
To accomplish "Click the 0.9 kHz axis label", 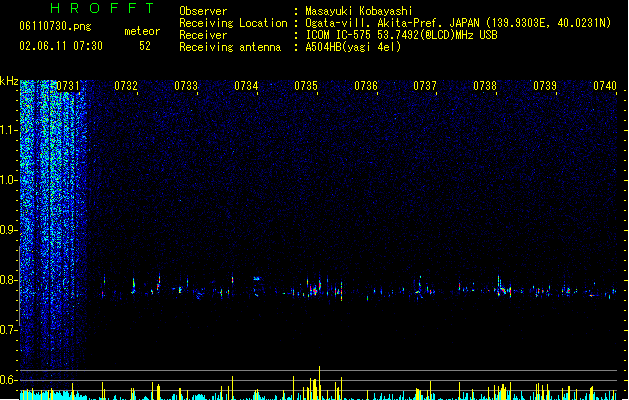I will coord(8,230).
